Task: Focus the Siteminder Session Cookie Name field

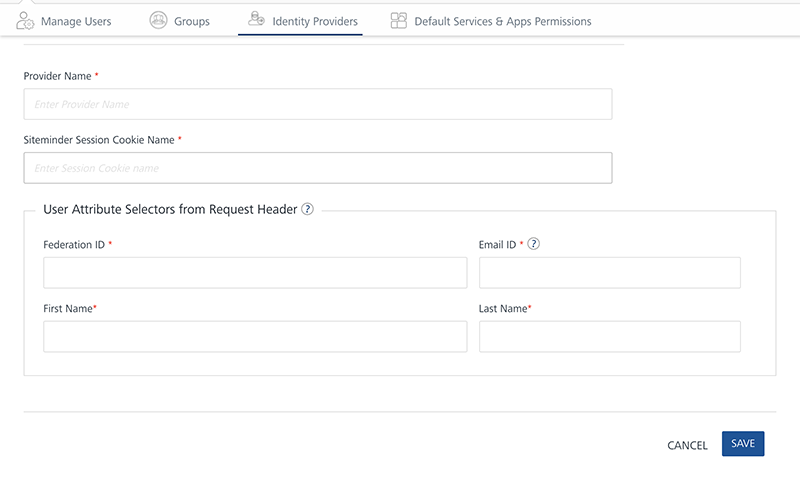Action: 318,168
